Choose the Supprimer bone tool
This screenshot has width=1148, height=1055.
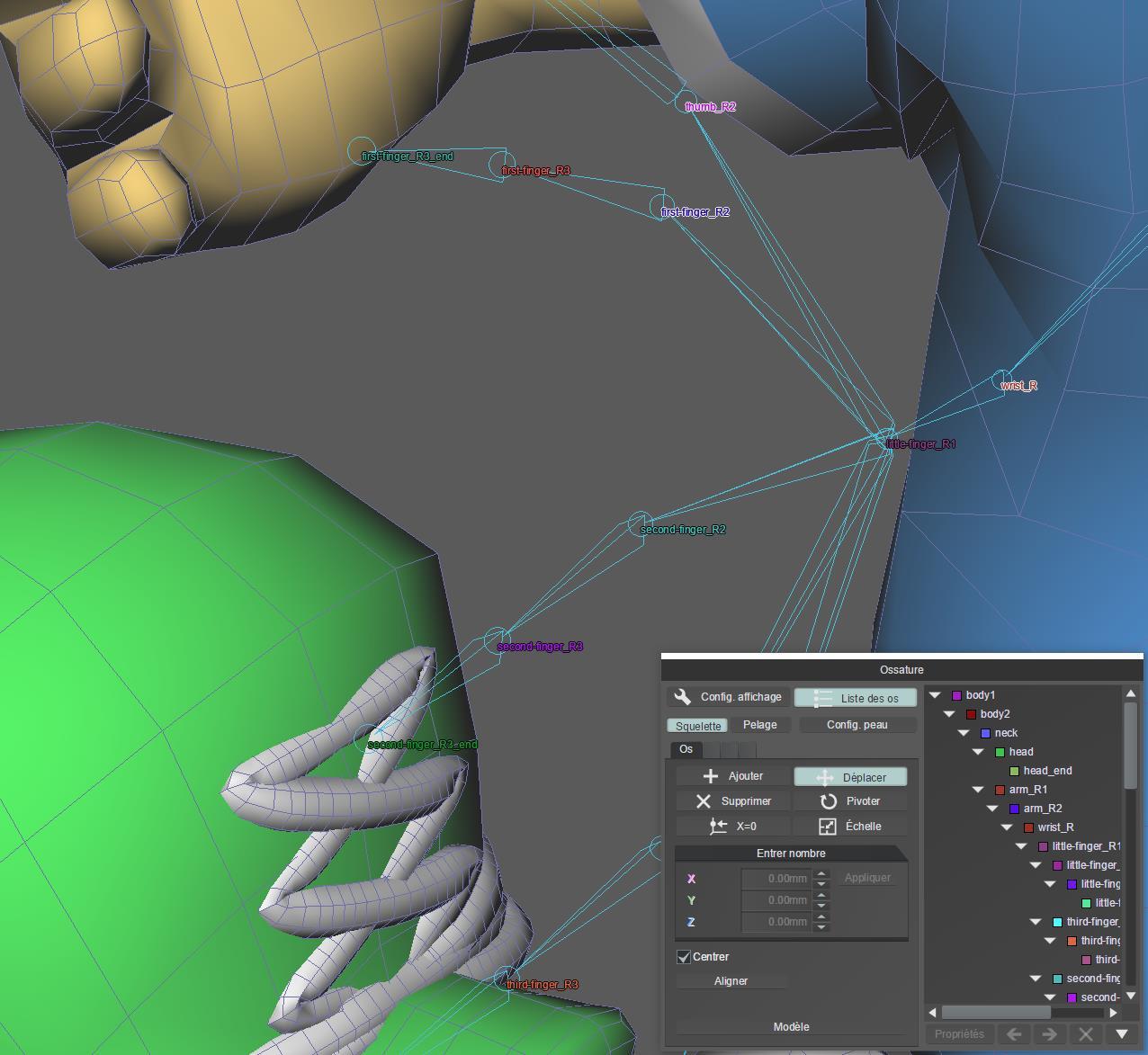pos(732,801)
